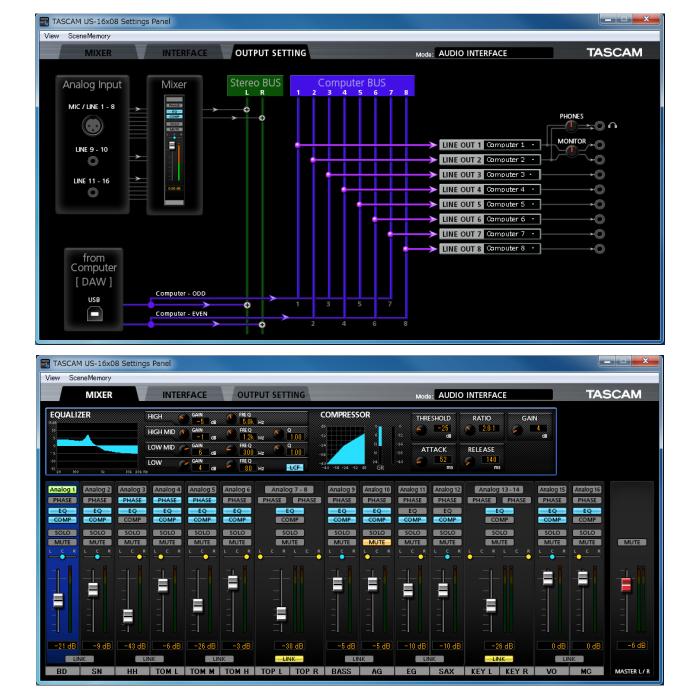Open the LINE OUT 4 source dropdown

pyautogui.click(x=512, y=189)
